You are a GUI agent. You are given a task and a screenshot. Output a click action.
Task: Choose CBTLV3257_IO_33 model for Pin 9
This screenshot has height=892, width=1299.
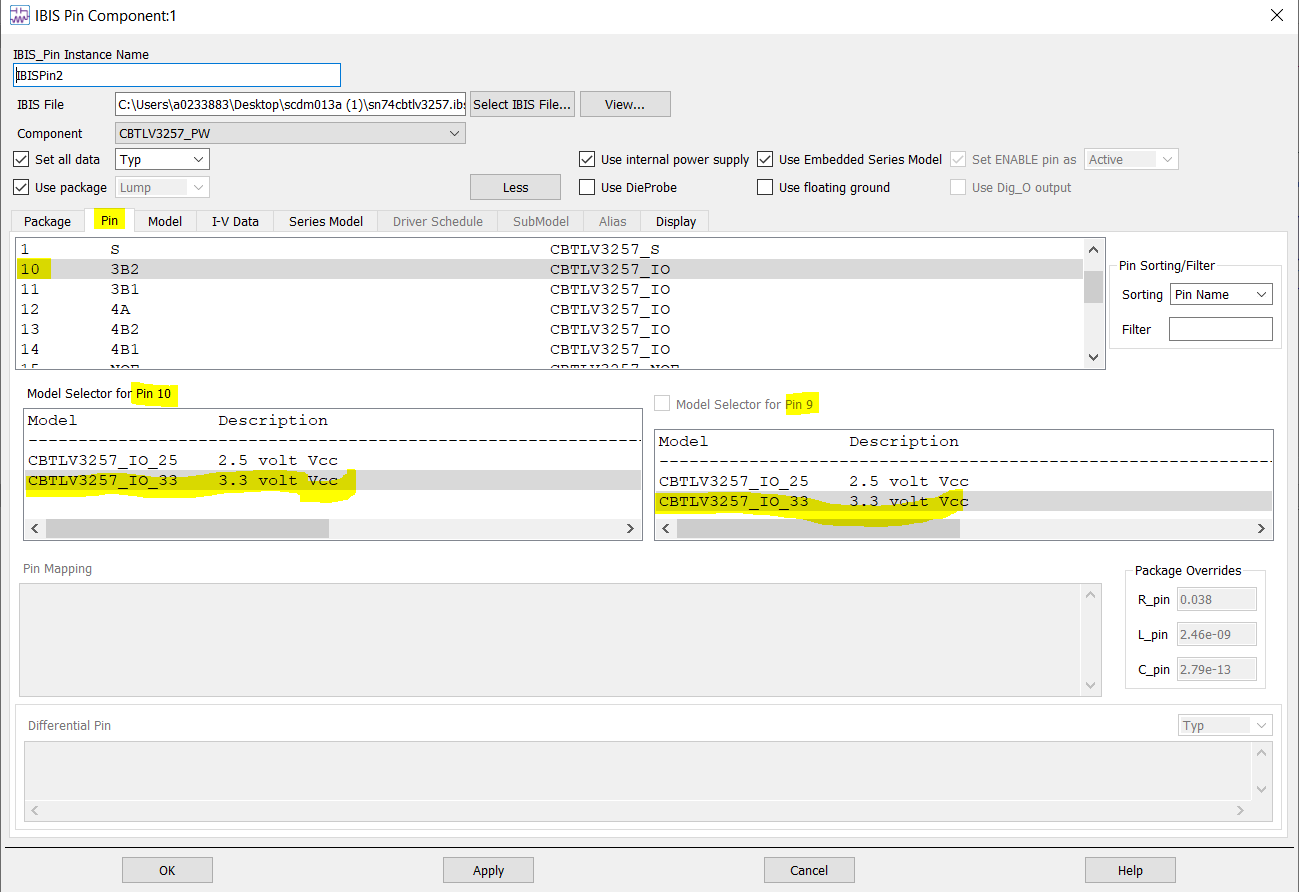963,501
